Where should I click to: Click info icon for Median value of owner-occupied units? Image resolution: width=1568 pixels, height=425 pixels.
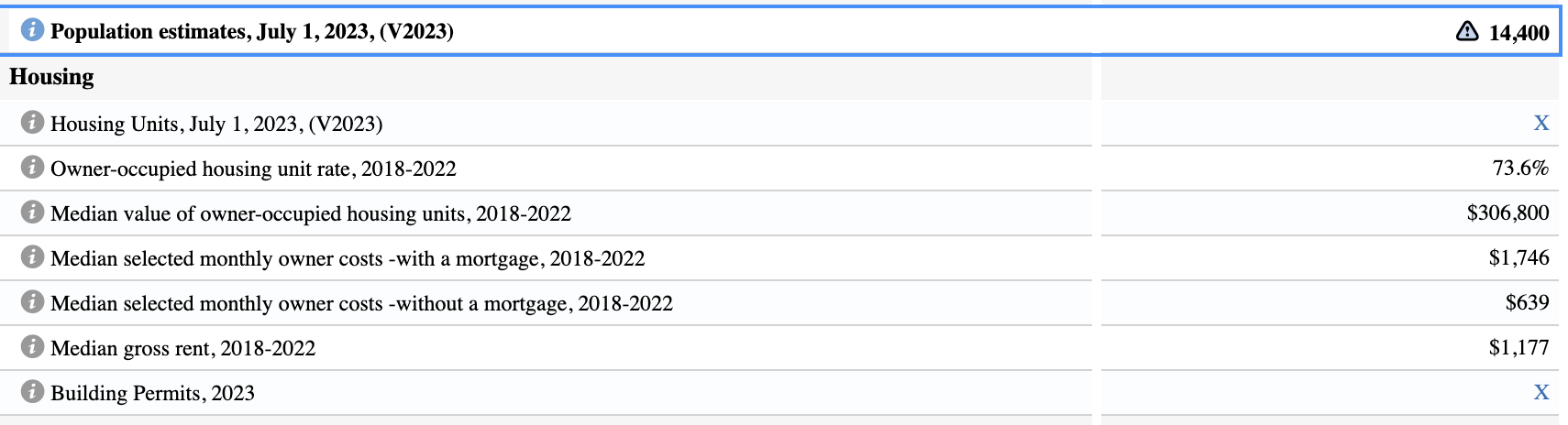[x=32, y=212]
